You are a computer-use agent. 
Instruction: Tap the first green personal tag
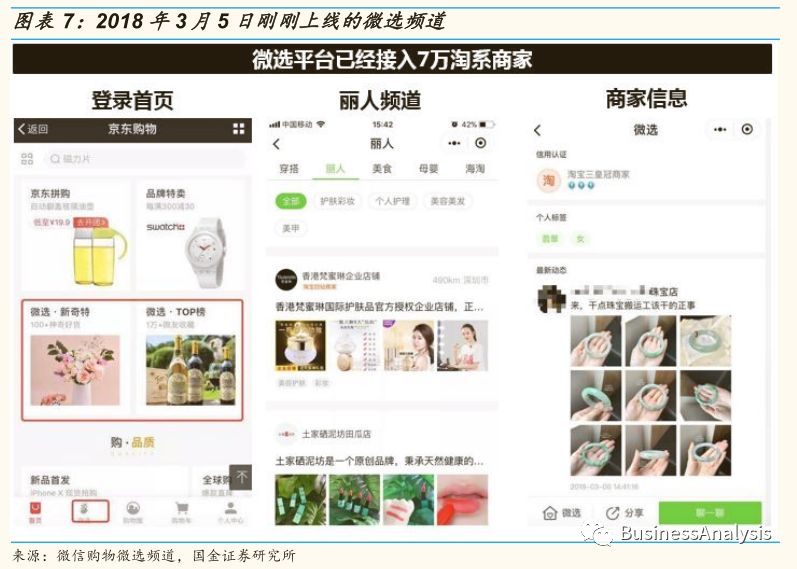click(549, 239)
